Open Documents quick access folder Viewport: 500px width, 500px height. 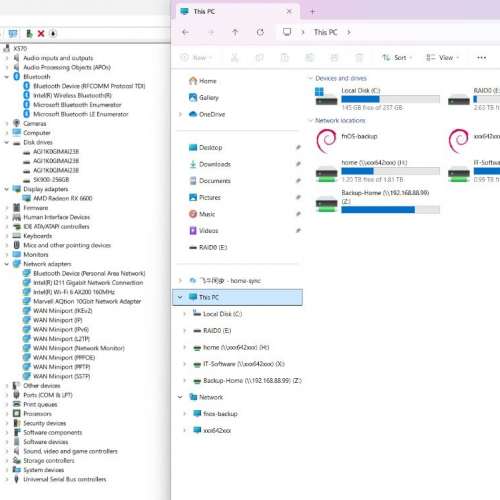(x=210, y=181)
